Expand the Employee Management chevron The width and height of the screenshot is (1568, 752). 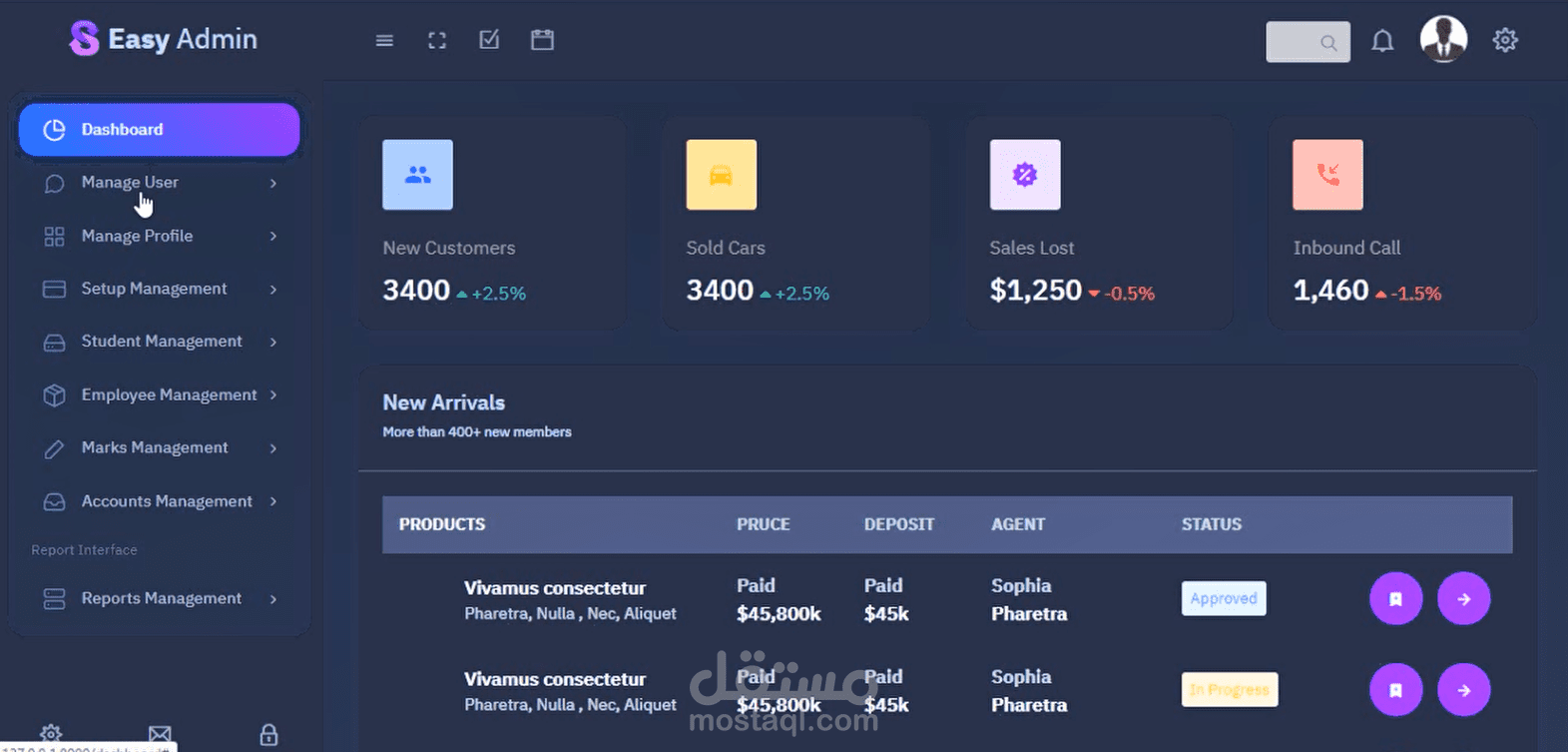point(272,394)
